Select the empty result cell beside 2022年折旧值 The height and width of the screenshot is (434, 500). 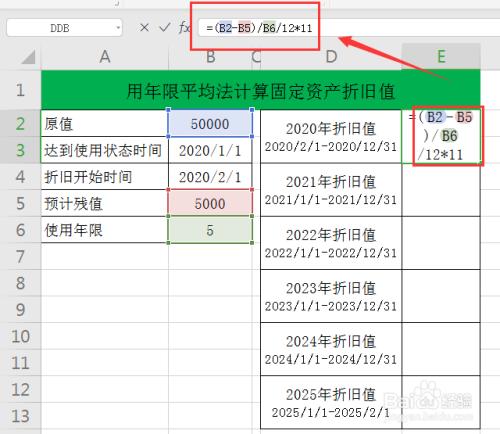441,243
